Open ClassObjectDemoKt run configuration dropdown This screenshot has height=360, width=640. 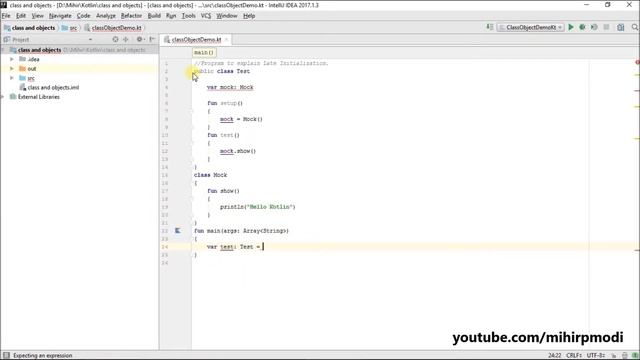tap(531, 27)
